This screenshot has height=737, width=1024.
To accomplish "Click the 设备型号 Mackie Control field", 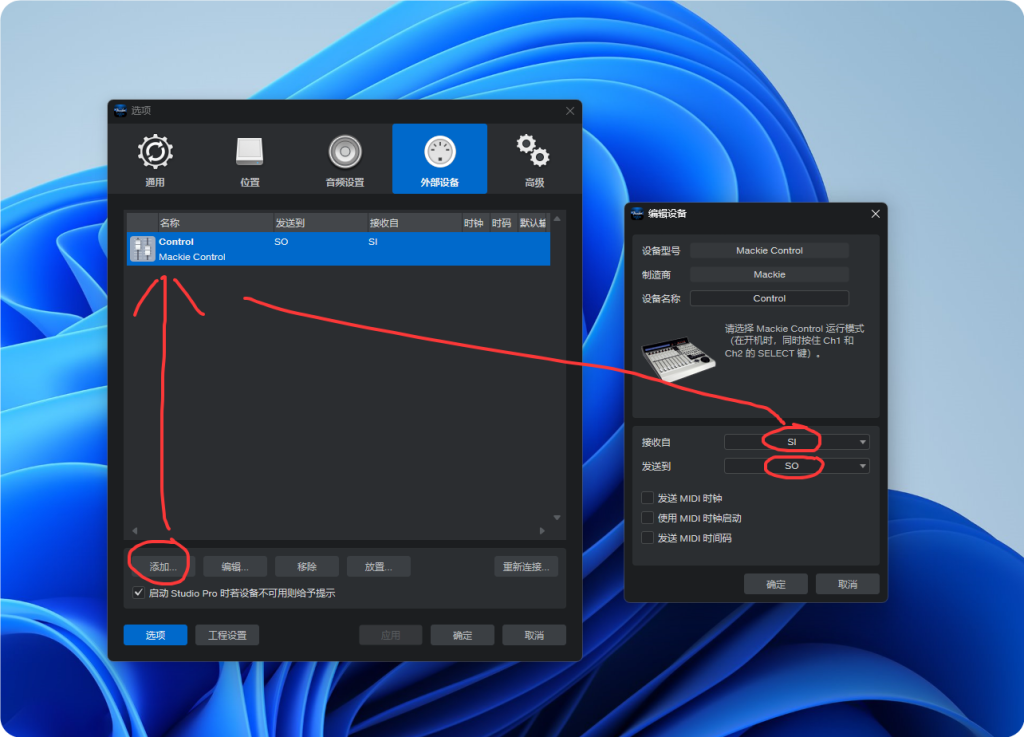I will [x=769, y=251].
